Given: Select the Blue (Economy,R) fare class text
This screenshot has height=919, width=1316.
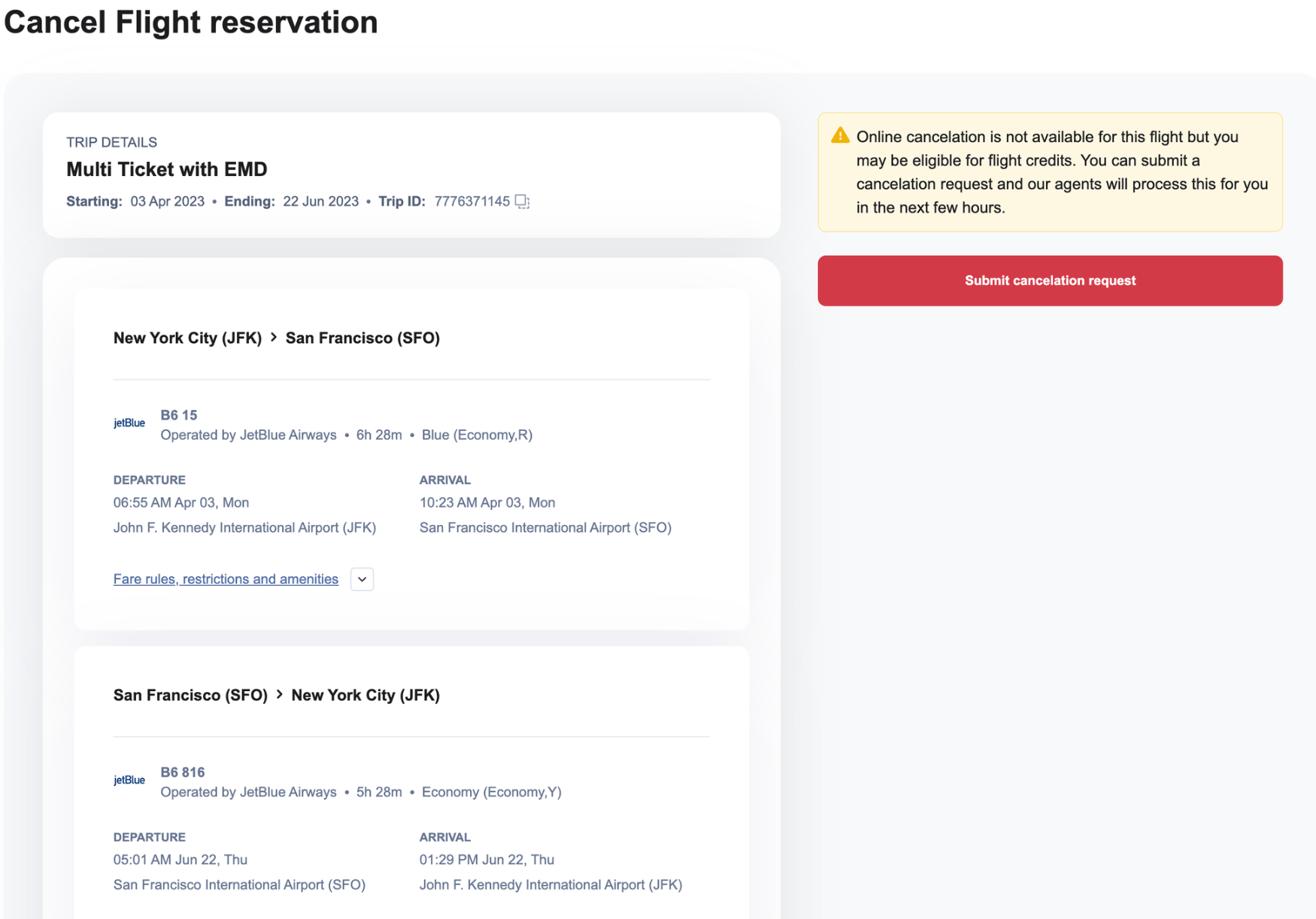Looking at the screenshot, I should (478, 435).
